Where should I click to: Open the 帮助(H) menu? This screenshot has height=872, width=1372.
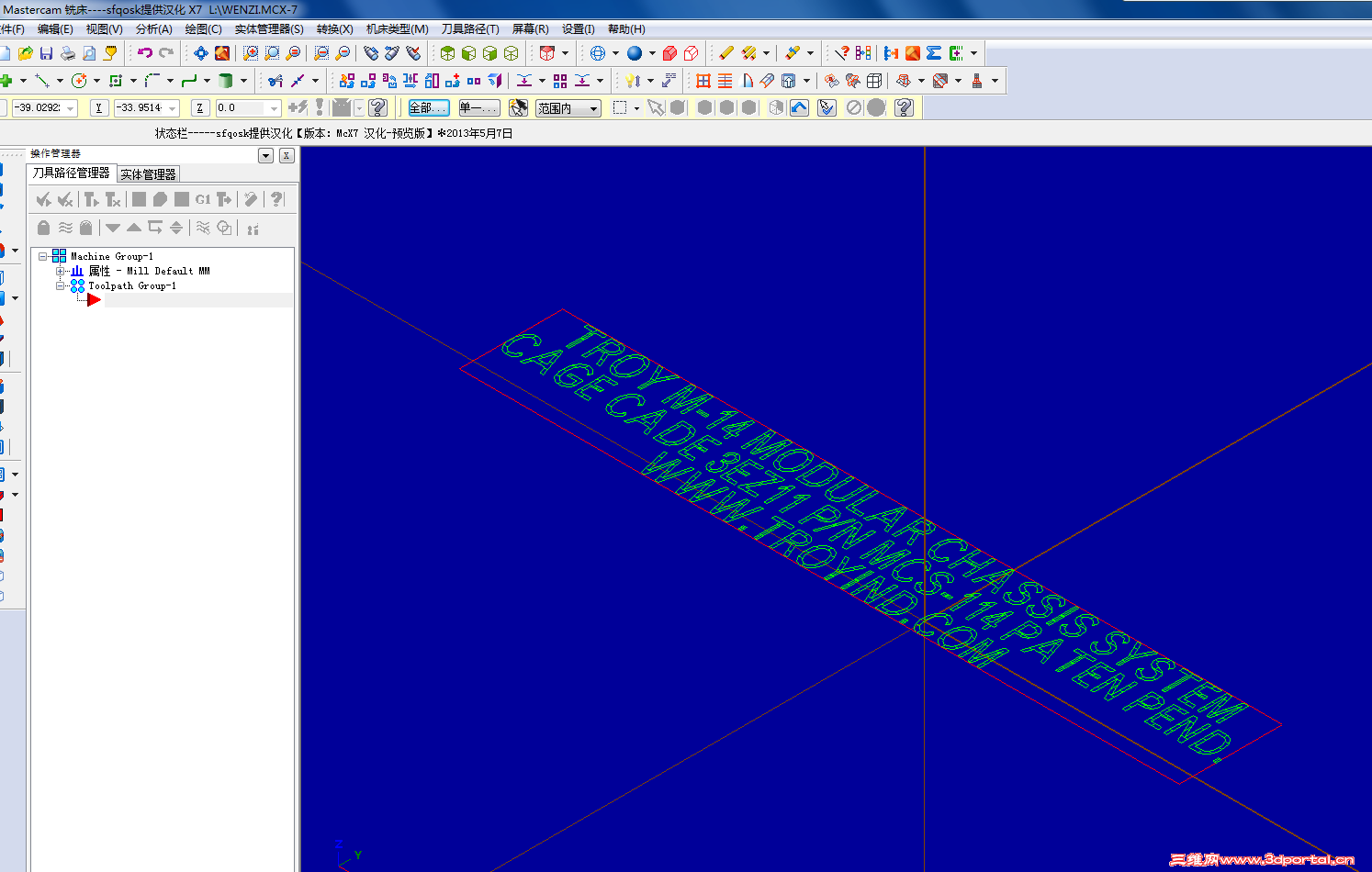point(626,29)
